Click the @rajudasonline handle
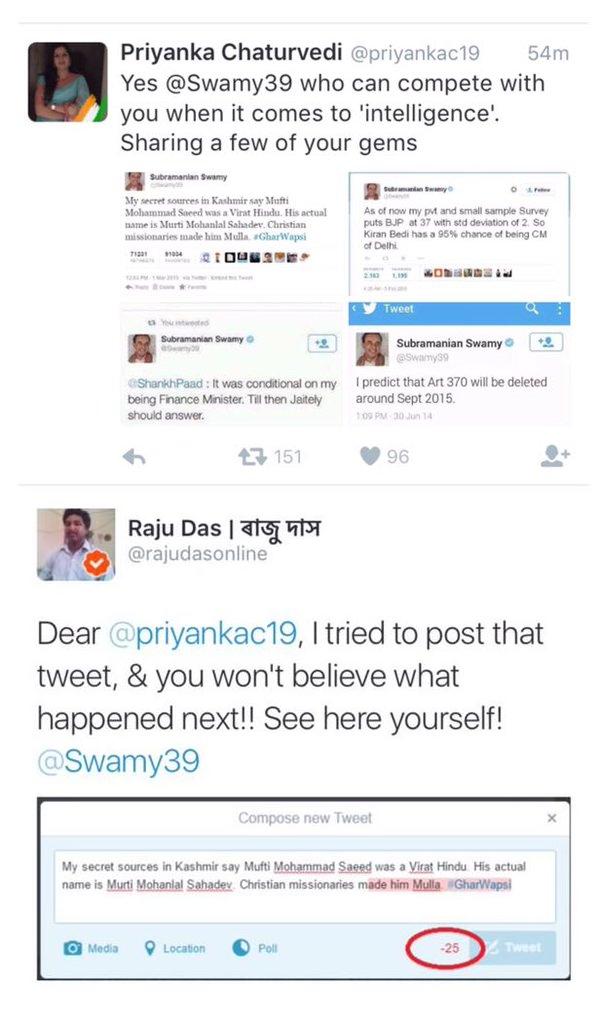 [198, 554]
